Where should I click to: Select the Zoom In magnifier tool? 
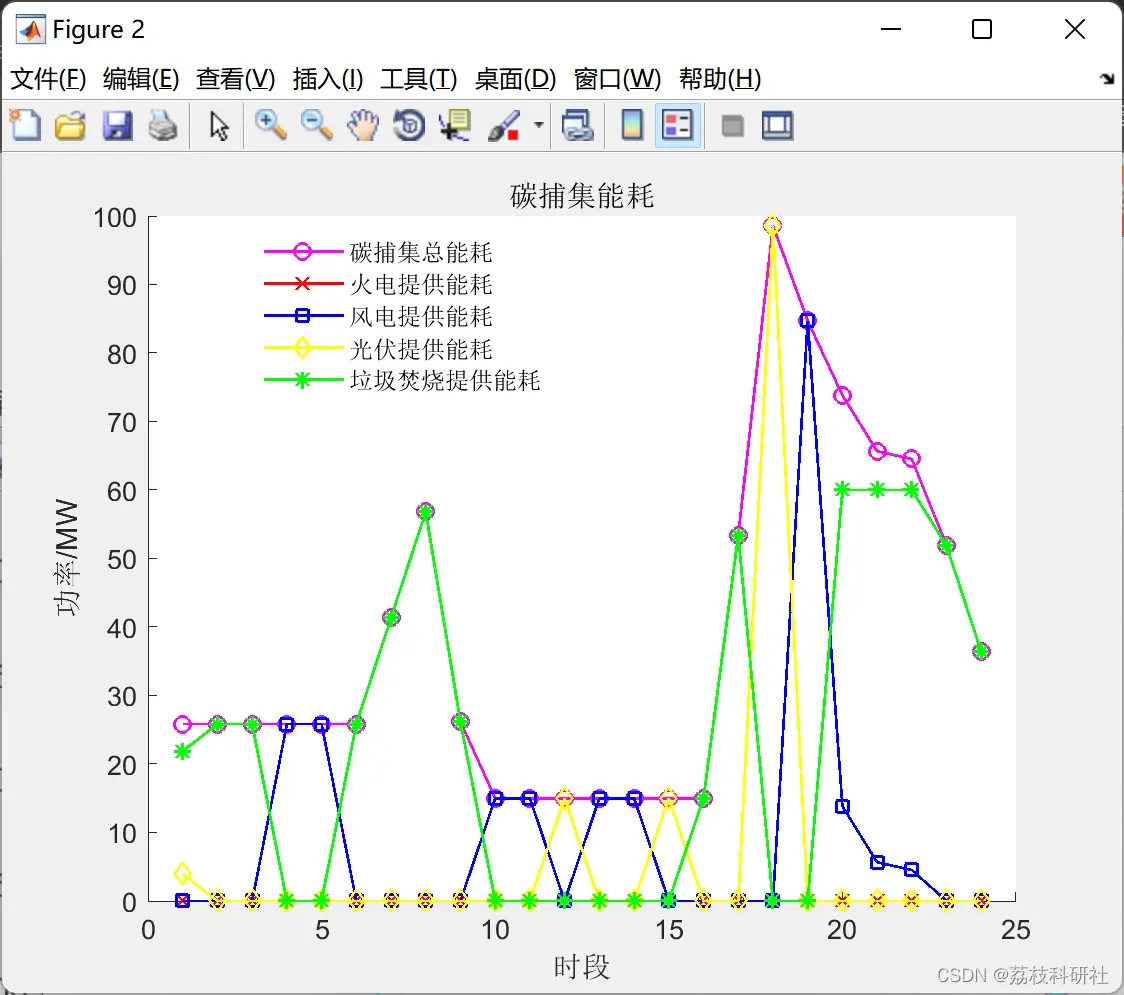click(270, 125)
